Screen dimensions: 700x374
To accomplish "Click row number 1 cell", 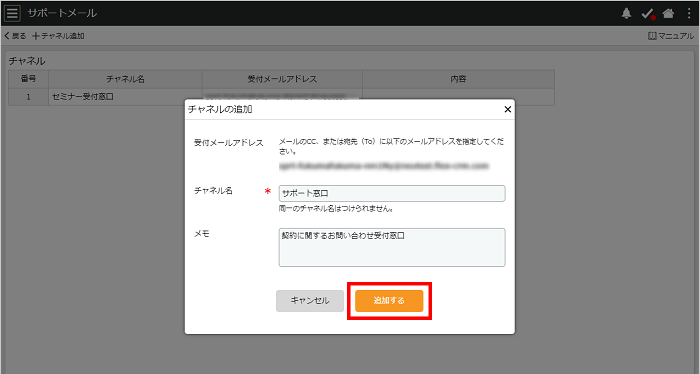I will click(x=28, y=96).
